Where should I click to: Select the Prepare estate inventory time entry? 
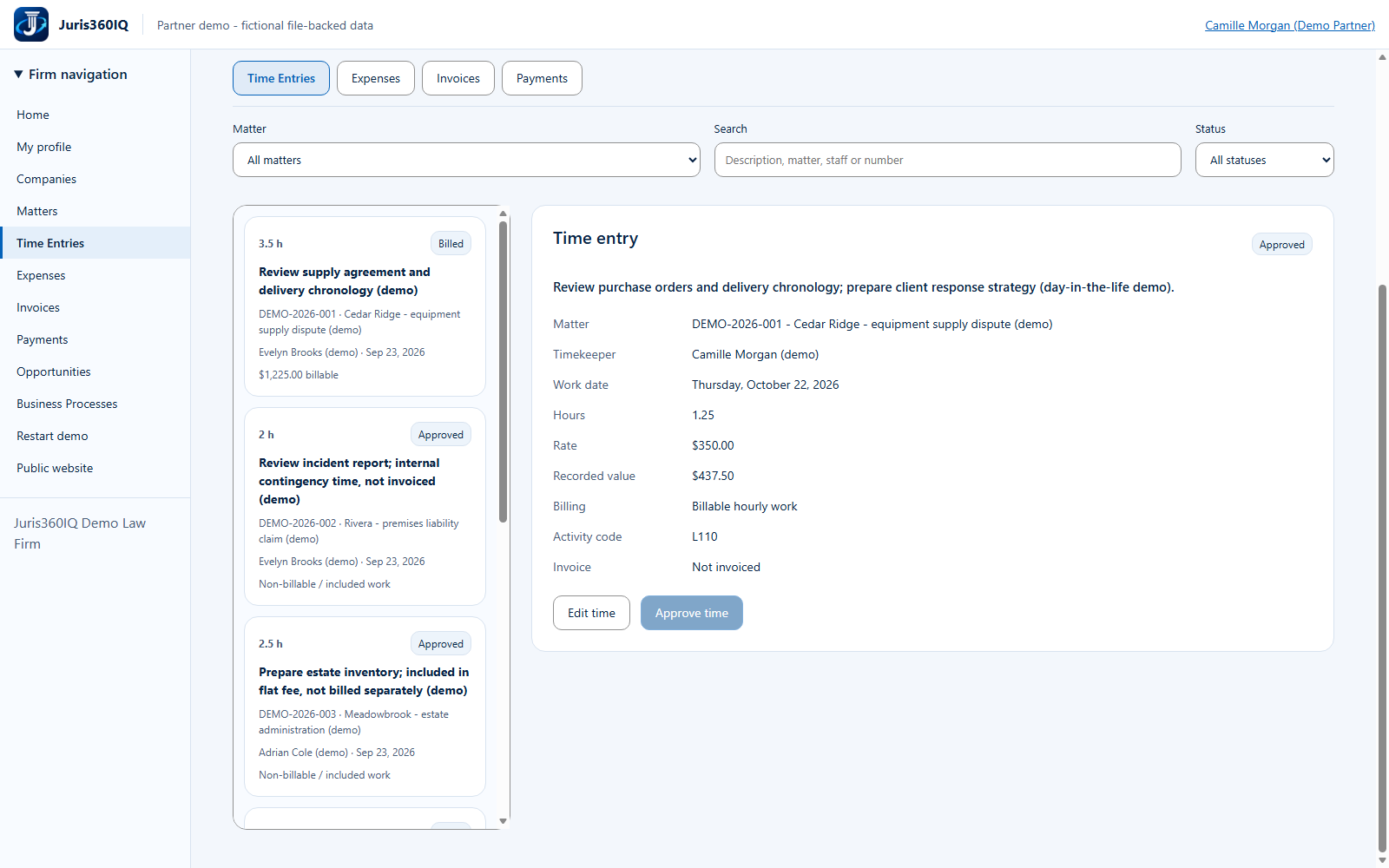pyautogui.click(x=365, y=707)
